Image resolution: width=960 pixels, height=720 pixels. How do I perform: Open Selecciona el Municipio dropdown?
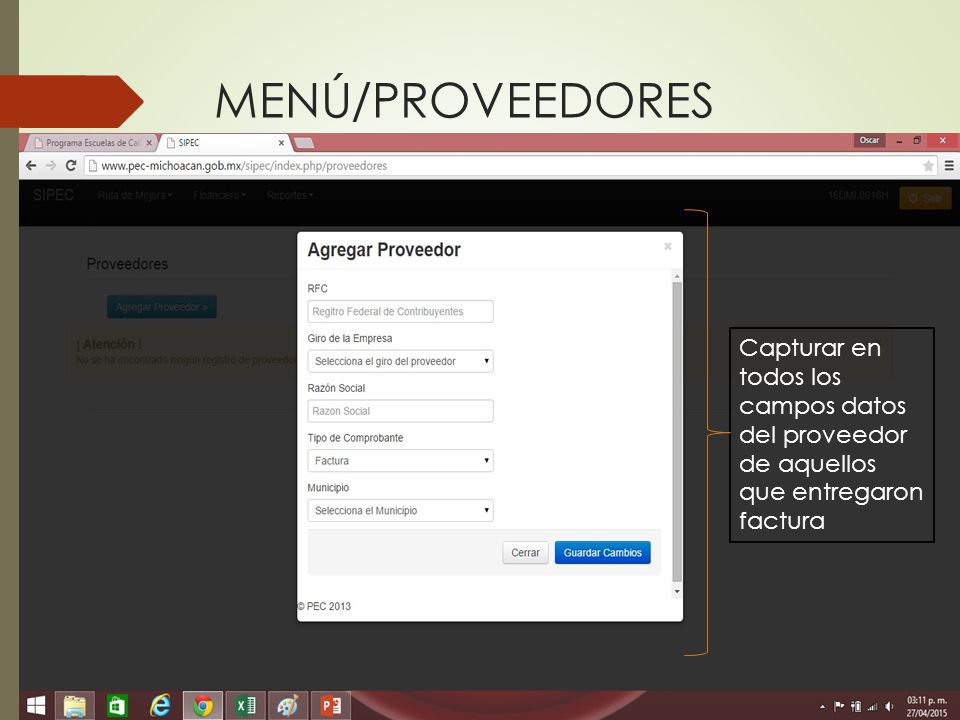[x=400, y=511]
